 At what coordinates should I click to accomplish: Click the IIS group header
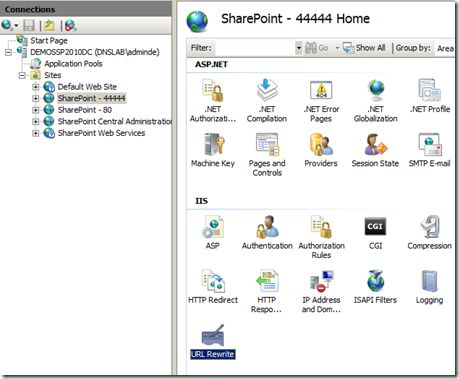[x=201, y=201]
